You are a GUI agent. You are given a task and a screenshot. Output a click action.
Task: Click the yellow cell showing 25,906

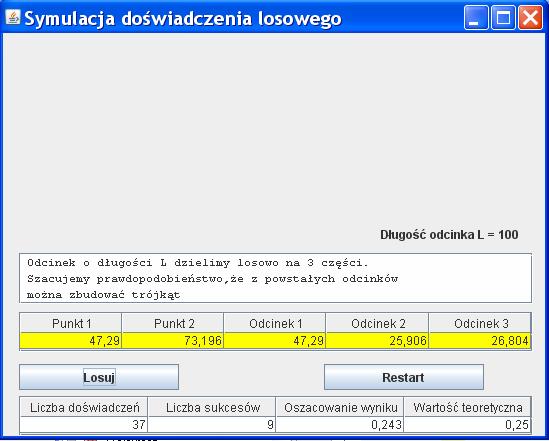(377, 341)
